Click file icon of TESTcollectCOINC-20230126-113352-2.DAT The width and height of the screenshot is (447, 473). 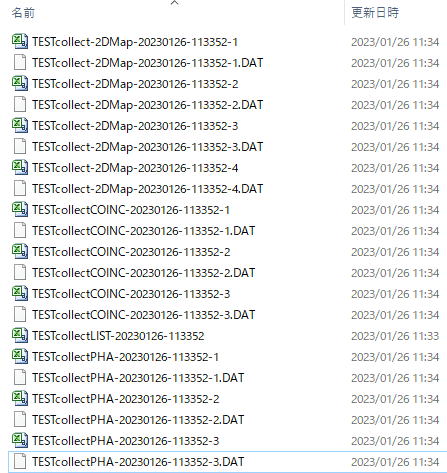(x=20, y=273)
